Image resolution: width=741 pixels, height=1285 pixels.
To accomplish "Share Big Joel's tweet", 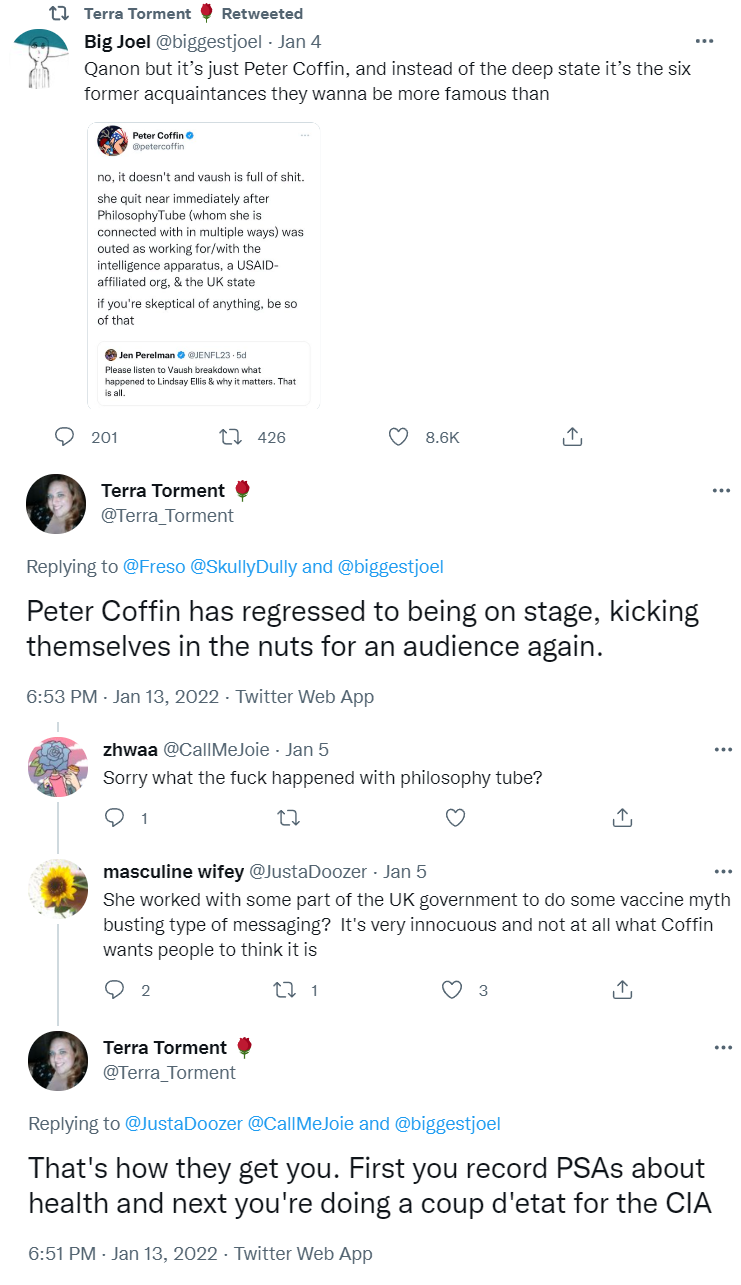I will click(x=572, y=437).
